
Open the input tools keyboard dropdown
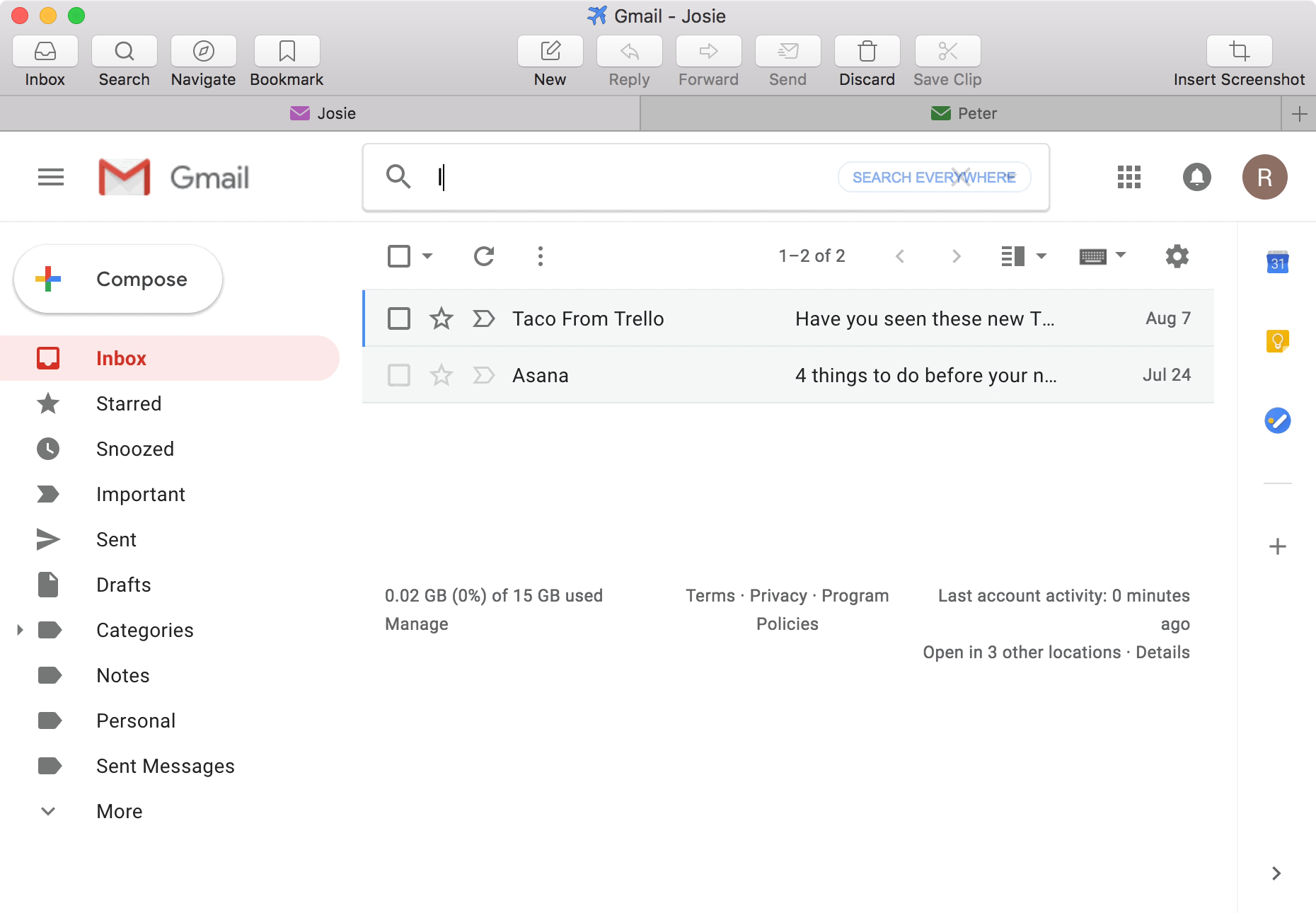click(1121, 255)
